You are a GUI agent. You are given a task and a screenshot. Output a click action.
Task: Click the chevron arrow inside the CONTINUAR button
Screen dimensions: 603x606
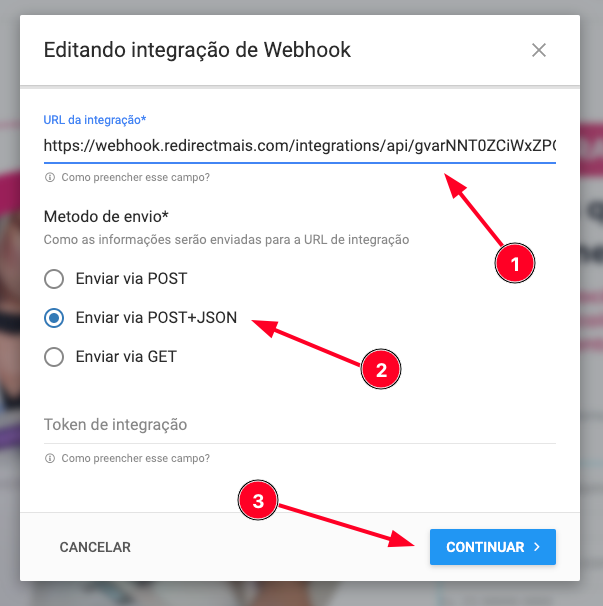[x=537, y=547]
